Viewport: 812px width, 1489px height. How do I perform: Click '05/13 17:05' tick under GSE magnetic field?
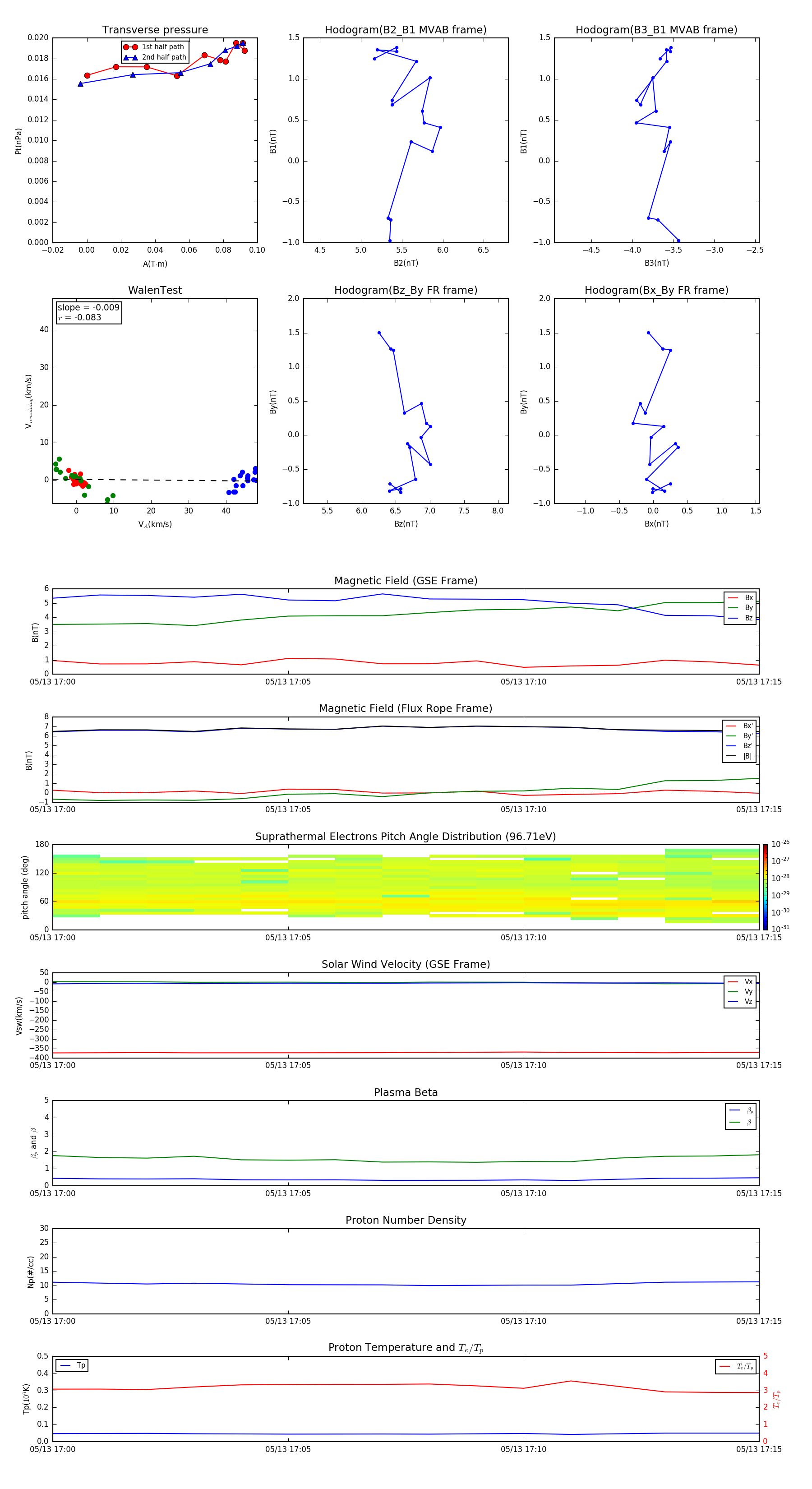point(288,682)
